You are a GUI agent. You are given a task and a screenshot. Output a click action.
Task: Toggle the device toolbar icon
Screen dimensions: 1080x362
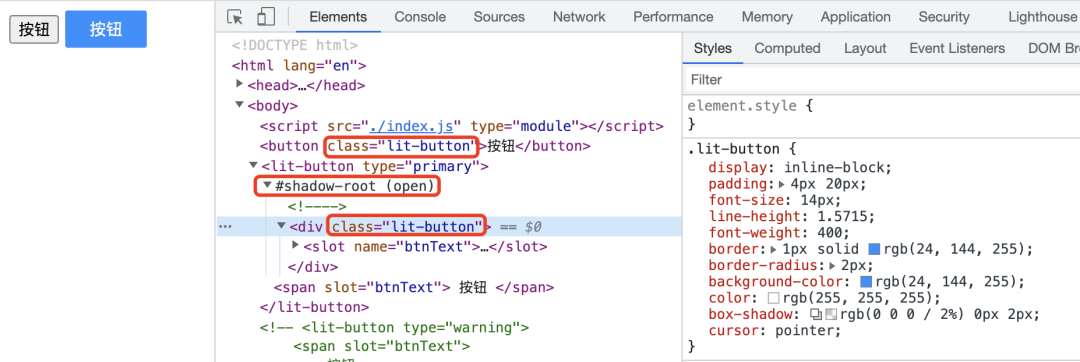tap(265, 17)
